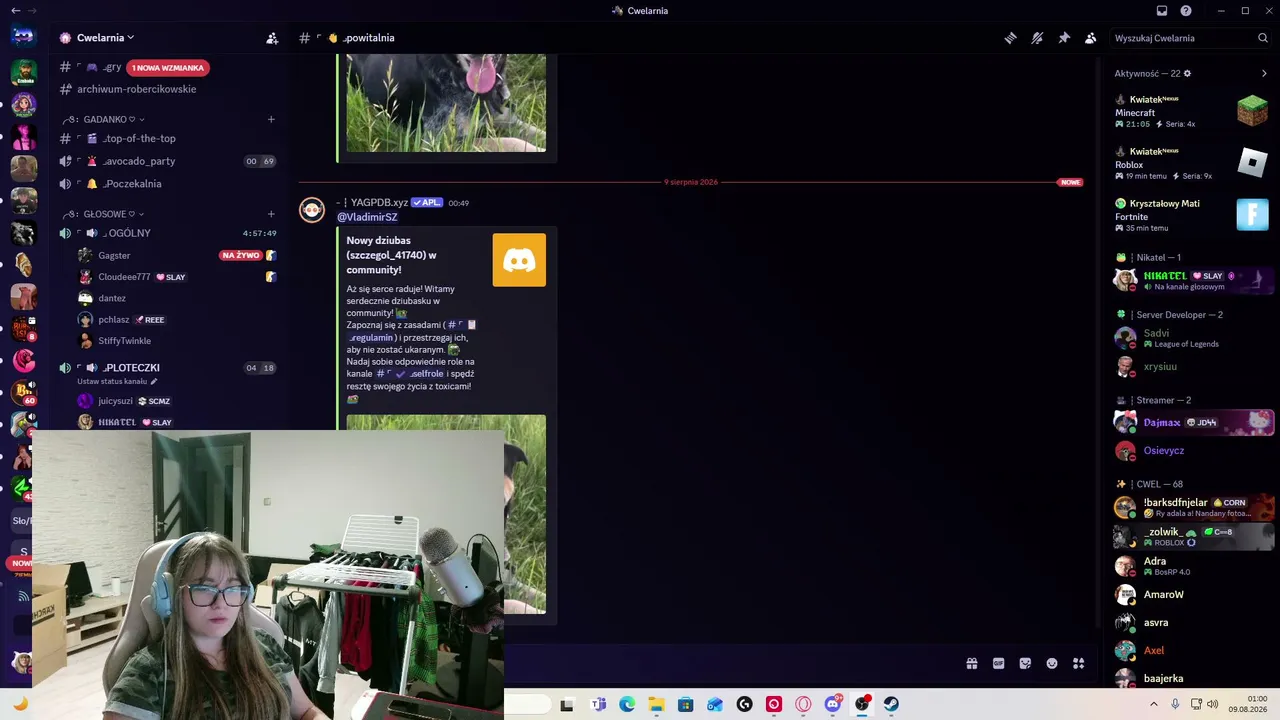Toggle channel notification mute bell icon

coord(1037,38)
